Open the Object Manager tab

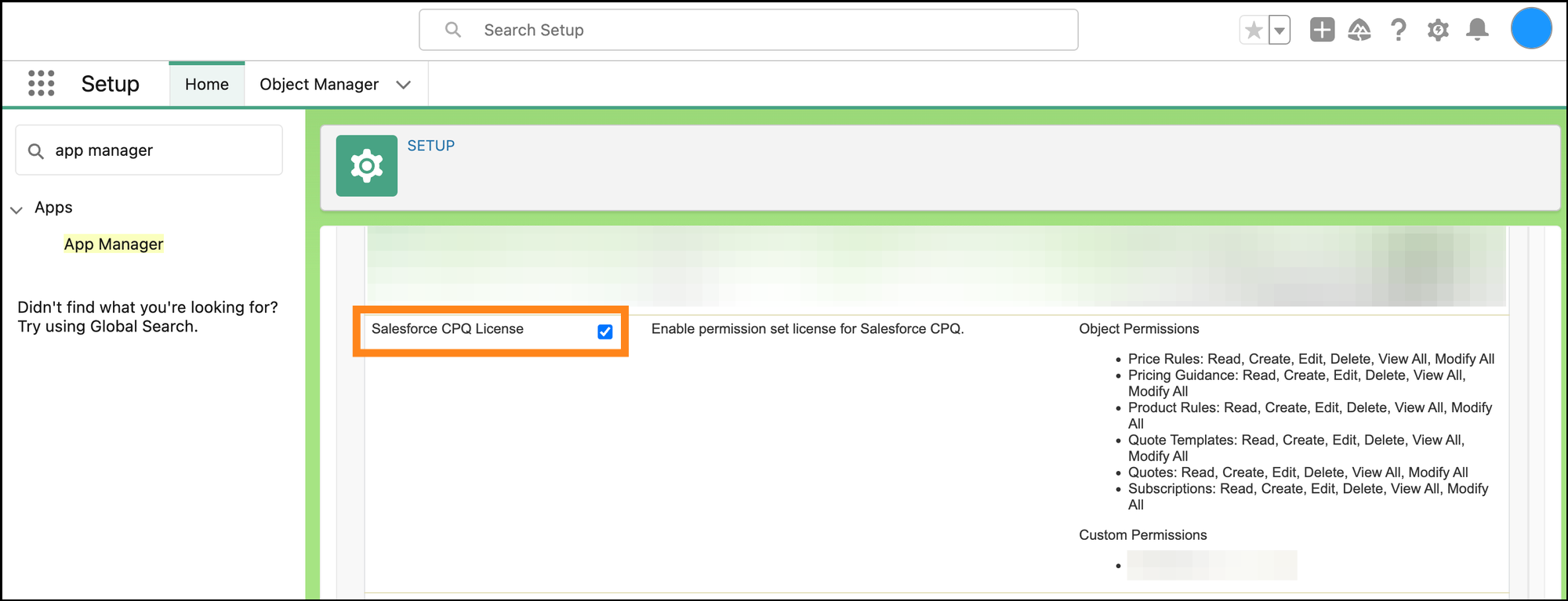319,84
